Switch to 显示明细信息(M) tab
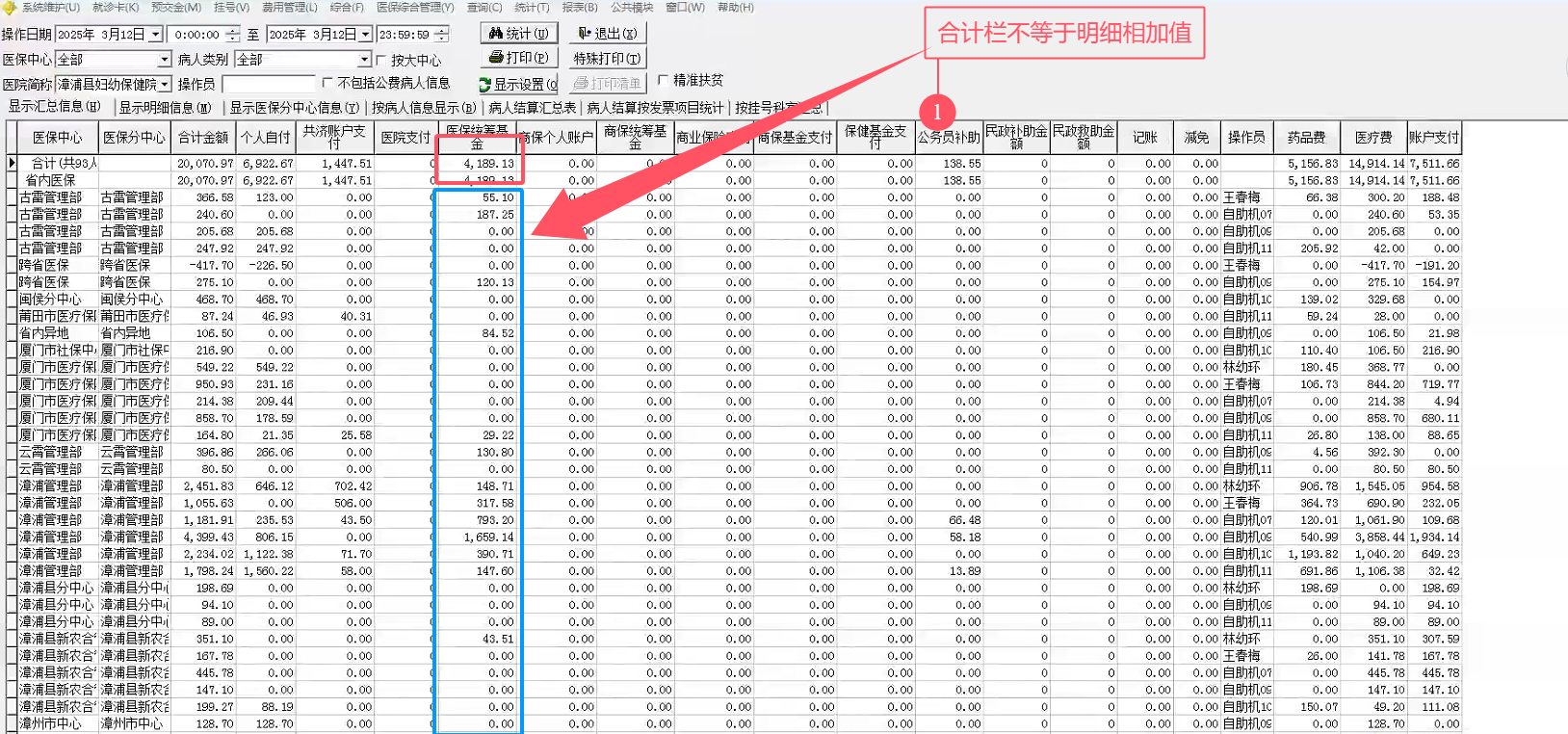 165,107
